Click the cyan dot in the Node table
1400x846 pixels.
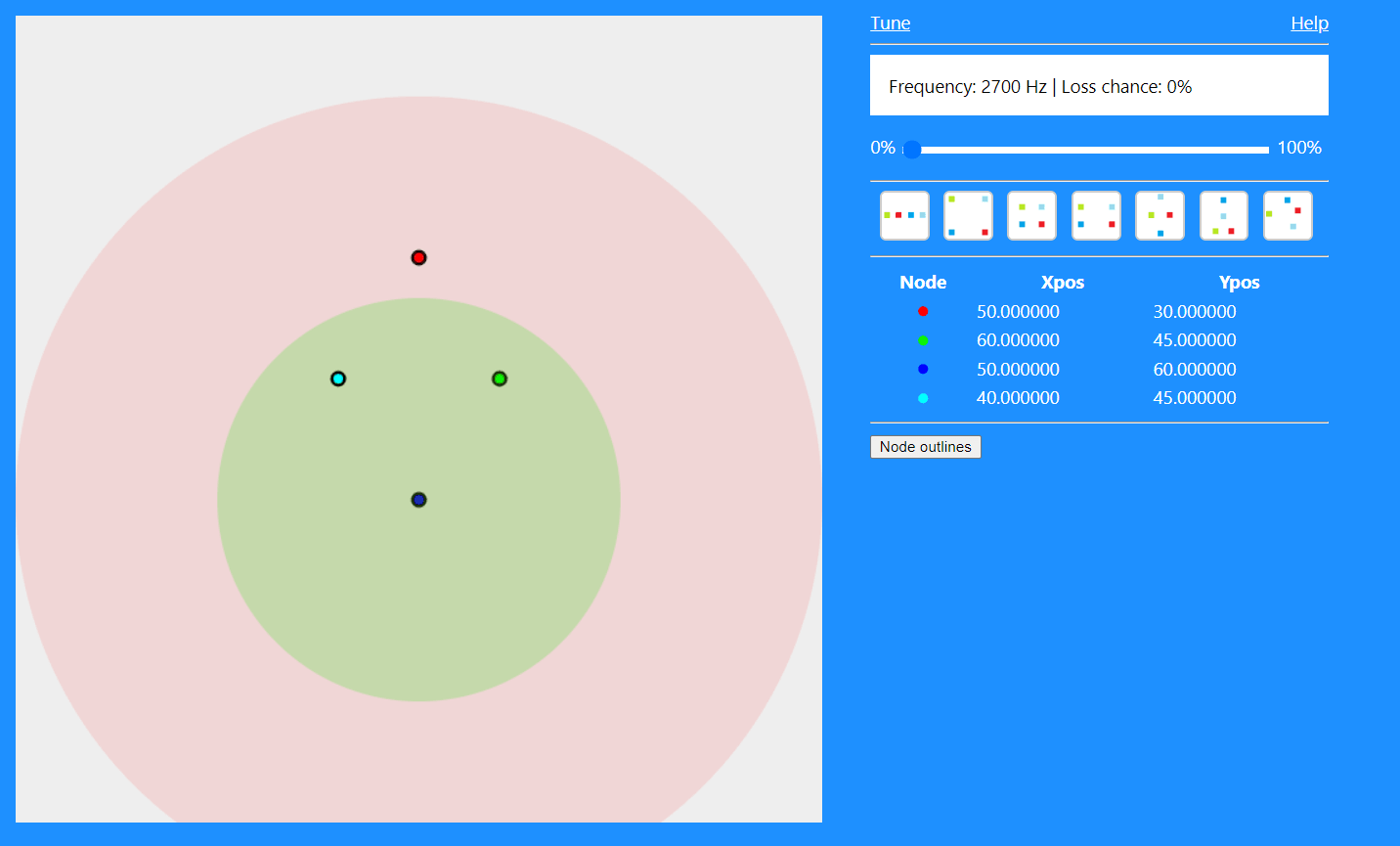click(923, 398)
